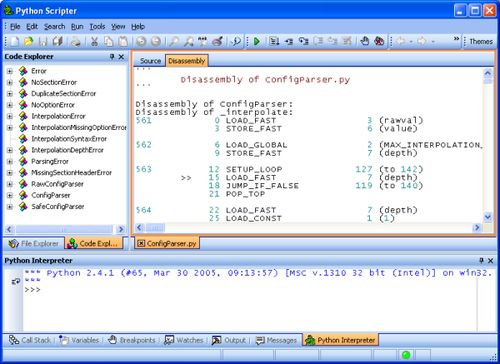Click the Cut scissors icon

[x=94, y=41]
